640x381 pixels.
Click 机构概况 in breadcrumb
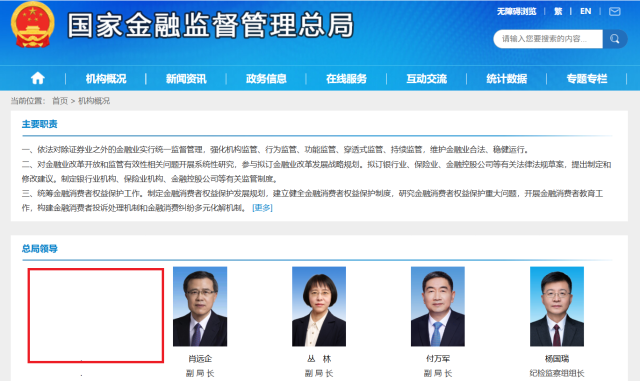(x=94, y=101)
